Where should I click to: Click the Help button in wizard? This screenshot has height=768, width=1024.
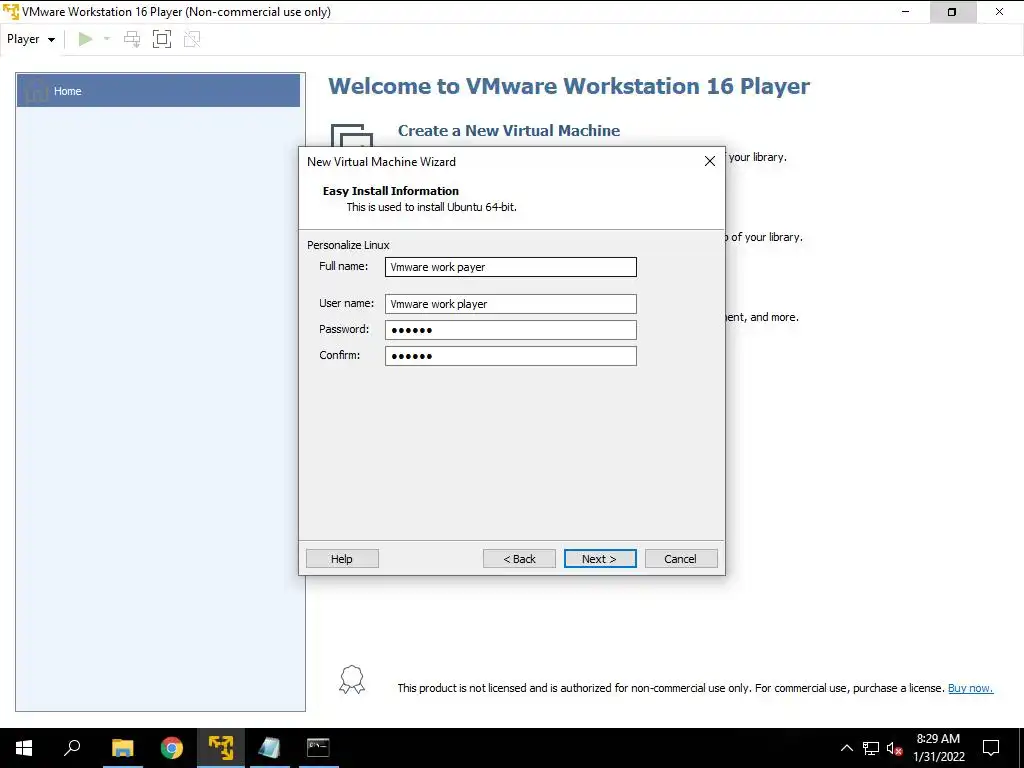342,558
